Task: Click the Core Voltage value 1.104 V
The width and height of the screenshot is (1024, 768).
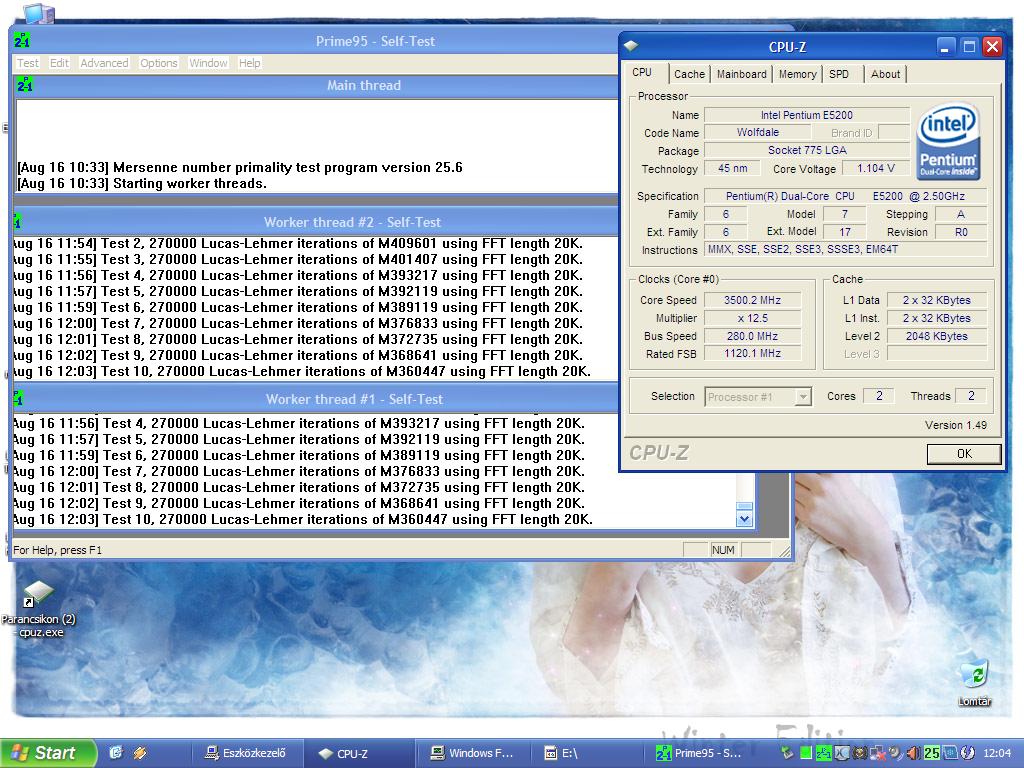Action: (x=875, y=168)
